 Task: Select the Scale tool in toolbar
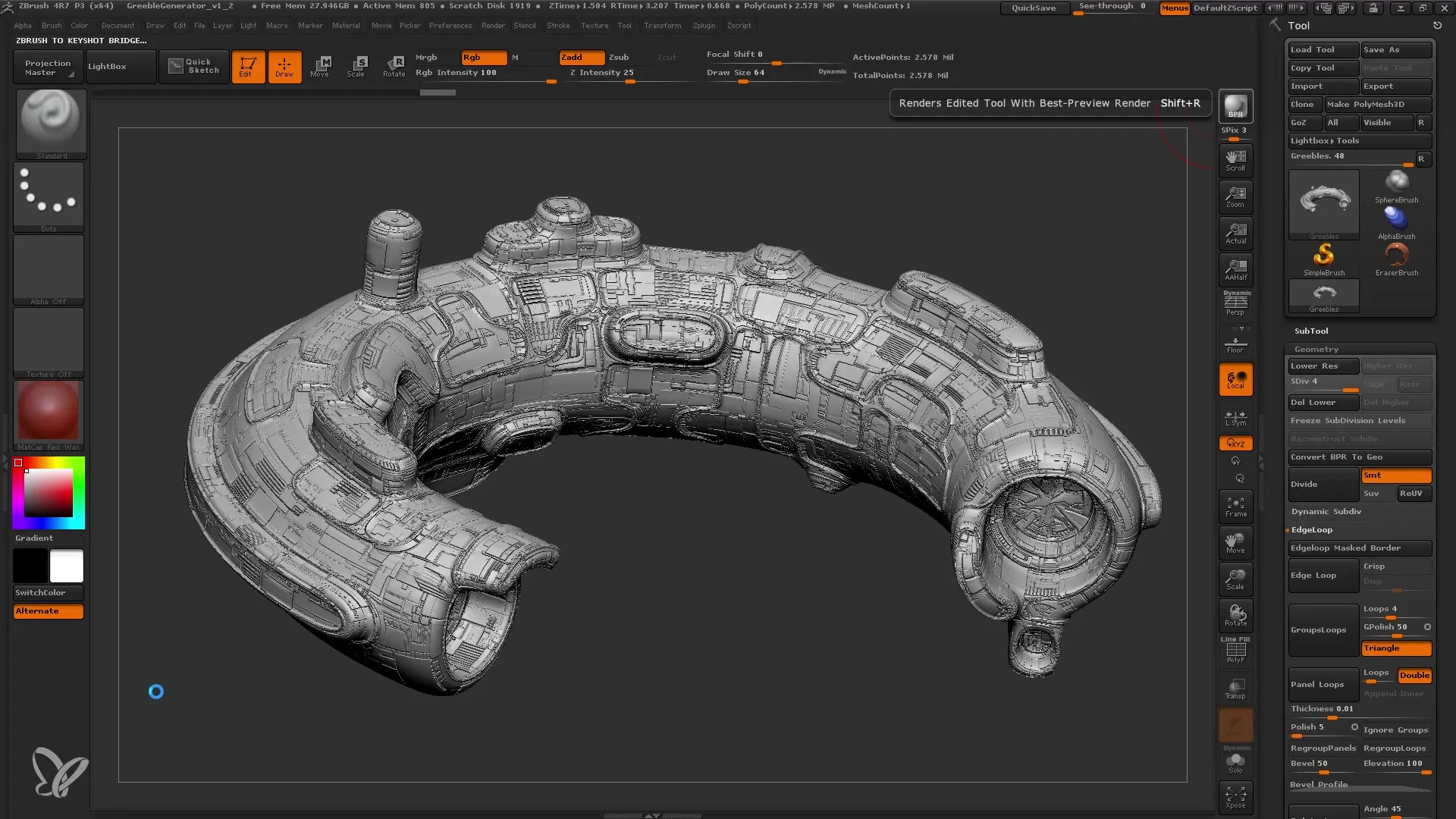[357, 65]
